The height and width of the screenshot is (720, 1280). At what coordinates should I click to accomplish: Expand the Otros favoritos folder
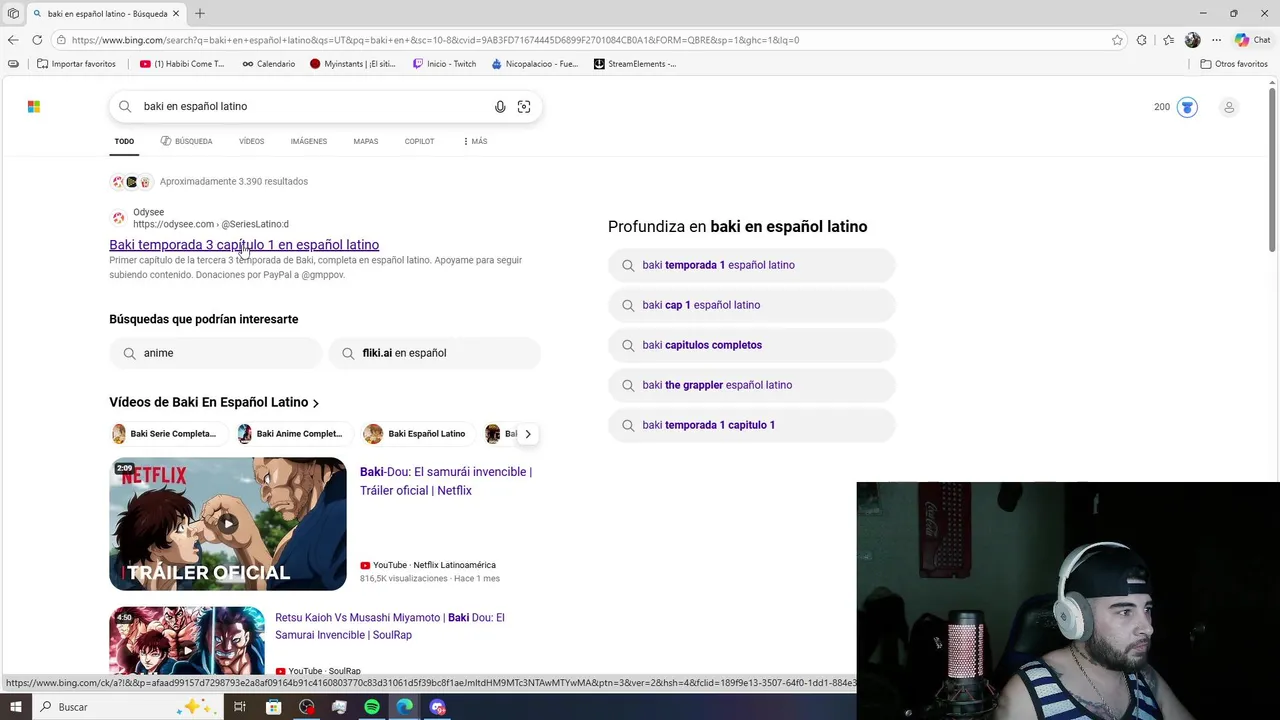pyautogui.click(x=1234, y=64)
